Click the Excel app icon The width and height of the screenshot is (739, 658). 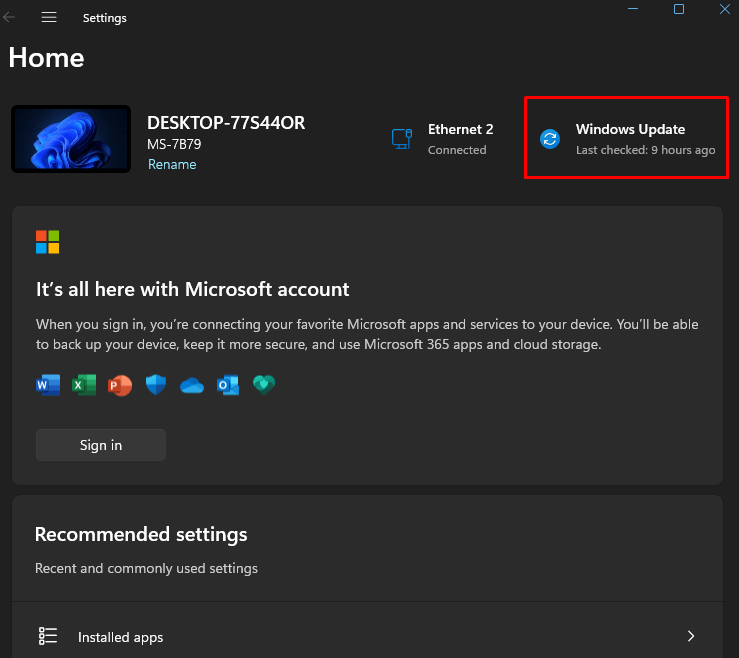[84, 385]
